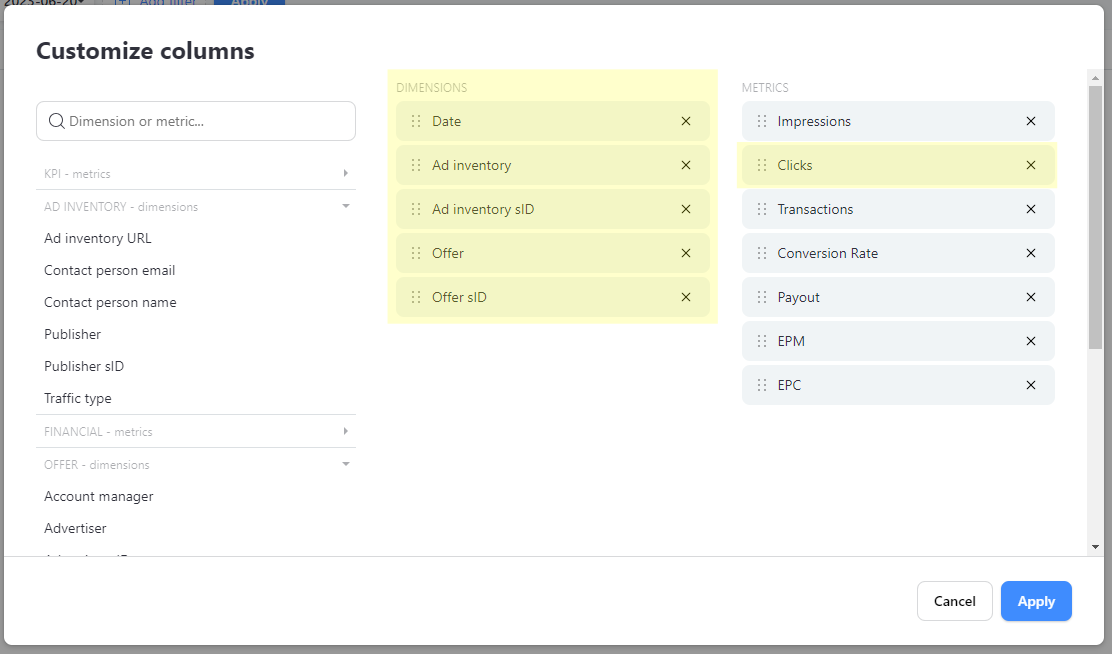Apply the customized columns
Screen dimensions: 1112x654
[x=1036, y=602]
